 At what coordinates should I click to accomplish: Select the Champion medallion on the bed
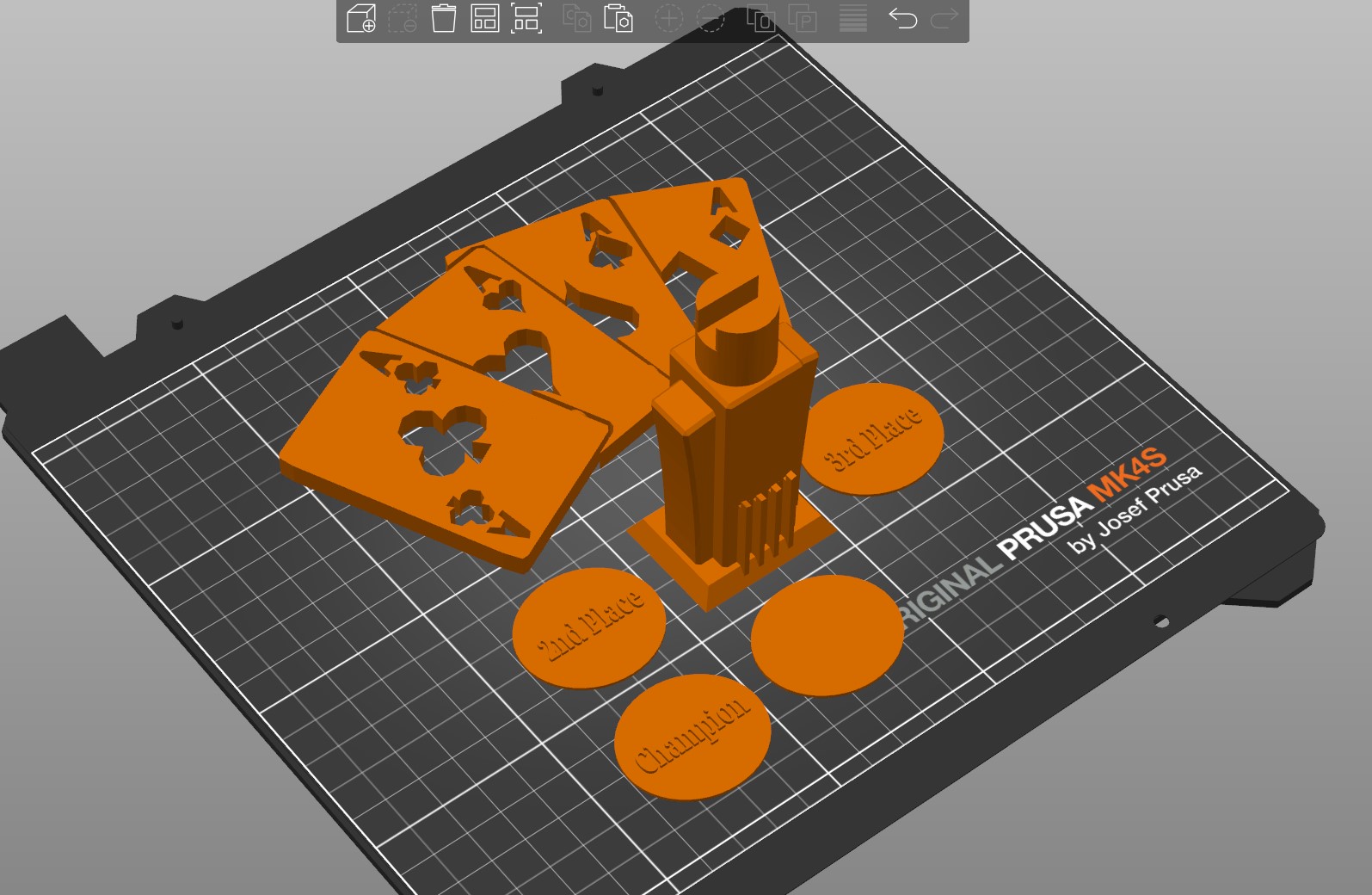pos(692,737)
